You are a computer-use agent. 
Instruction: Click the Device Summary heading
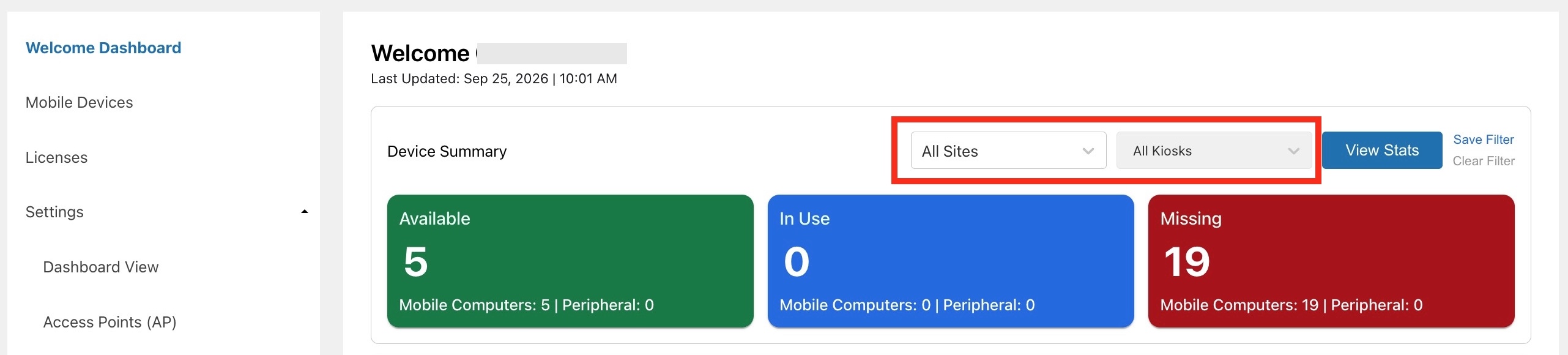click(x=447, y=151)
